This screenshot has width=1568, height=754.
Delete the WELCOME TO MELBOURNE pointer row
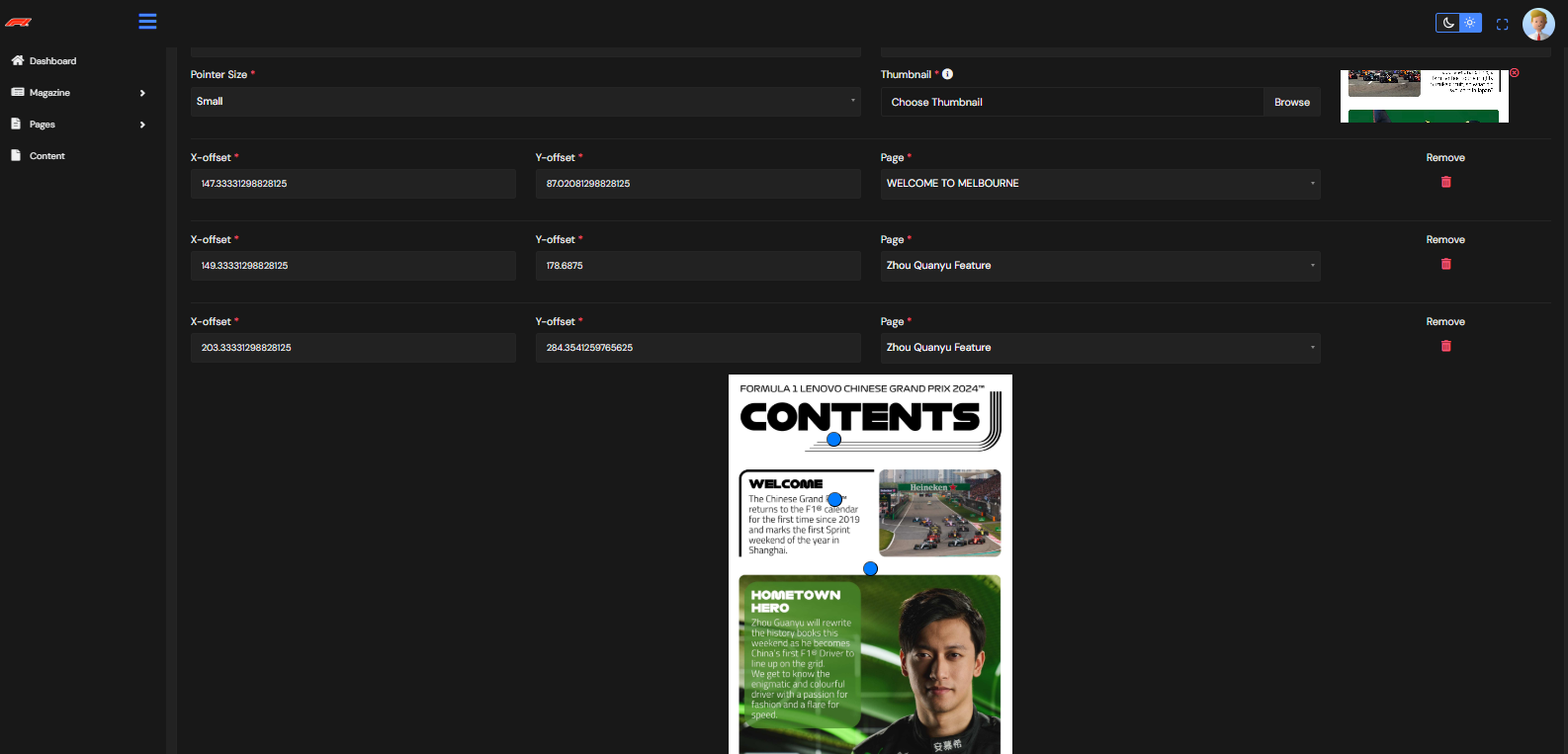pos(1445,182)
